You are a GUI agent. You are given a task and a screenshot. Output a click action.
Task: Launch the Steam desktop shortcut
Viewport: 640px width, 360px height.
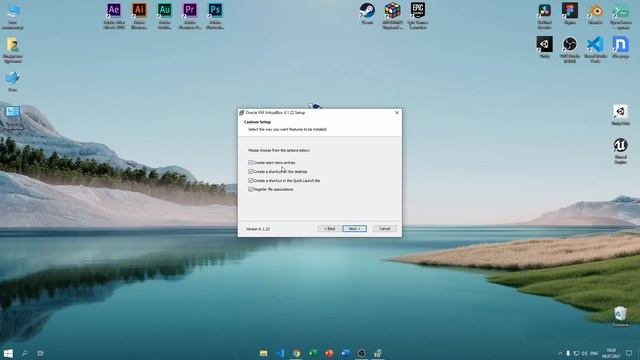[x=367, y=13]
